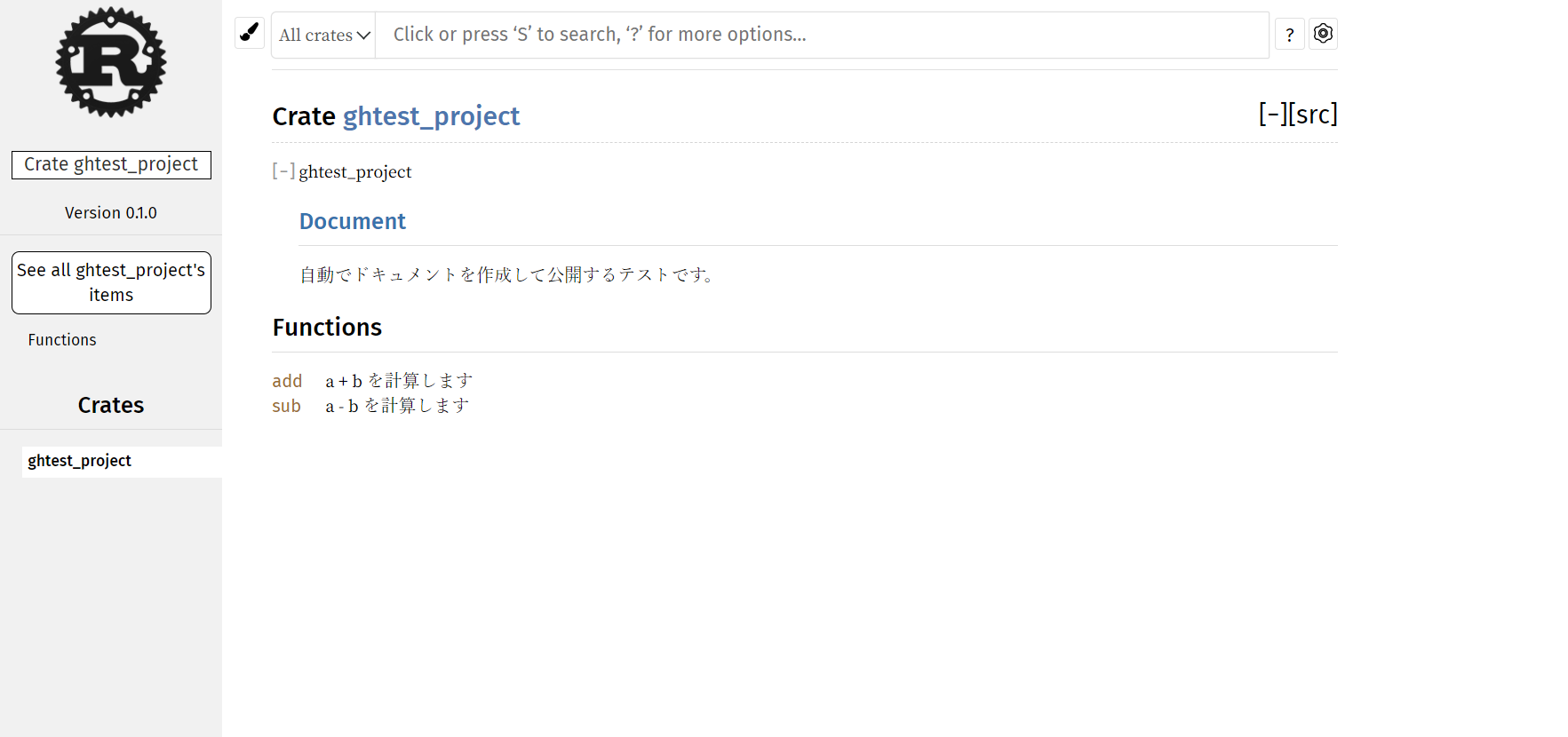
Task: Click the ghtest_project title link
Action: 431,116
